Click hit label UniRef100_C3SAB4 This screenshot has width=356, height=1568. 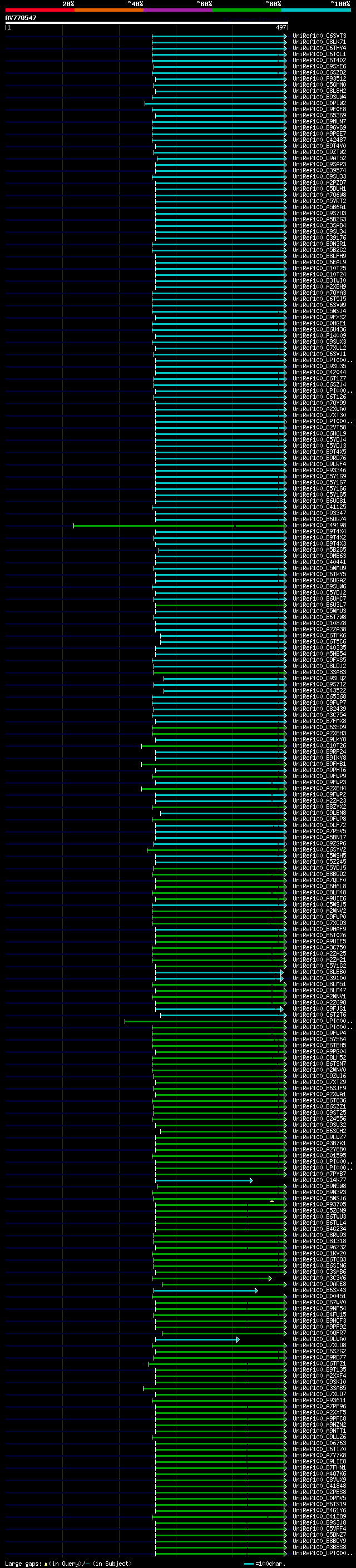click(x=319, y=226)
